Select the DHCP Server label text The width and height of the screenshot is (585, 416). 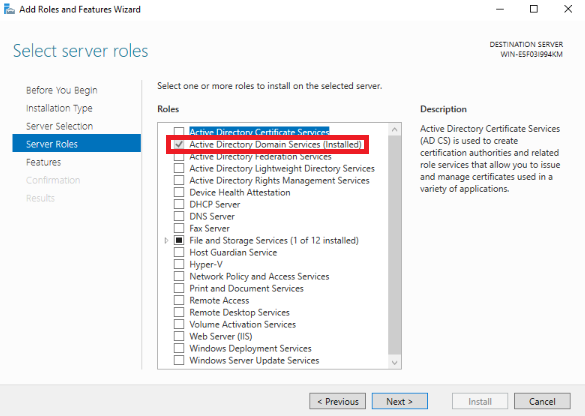click(215, 204)
